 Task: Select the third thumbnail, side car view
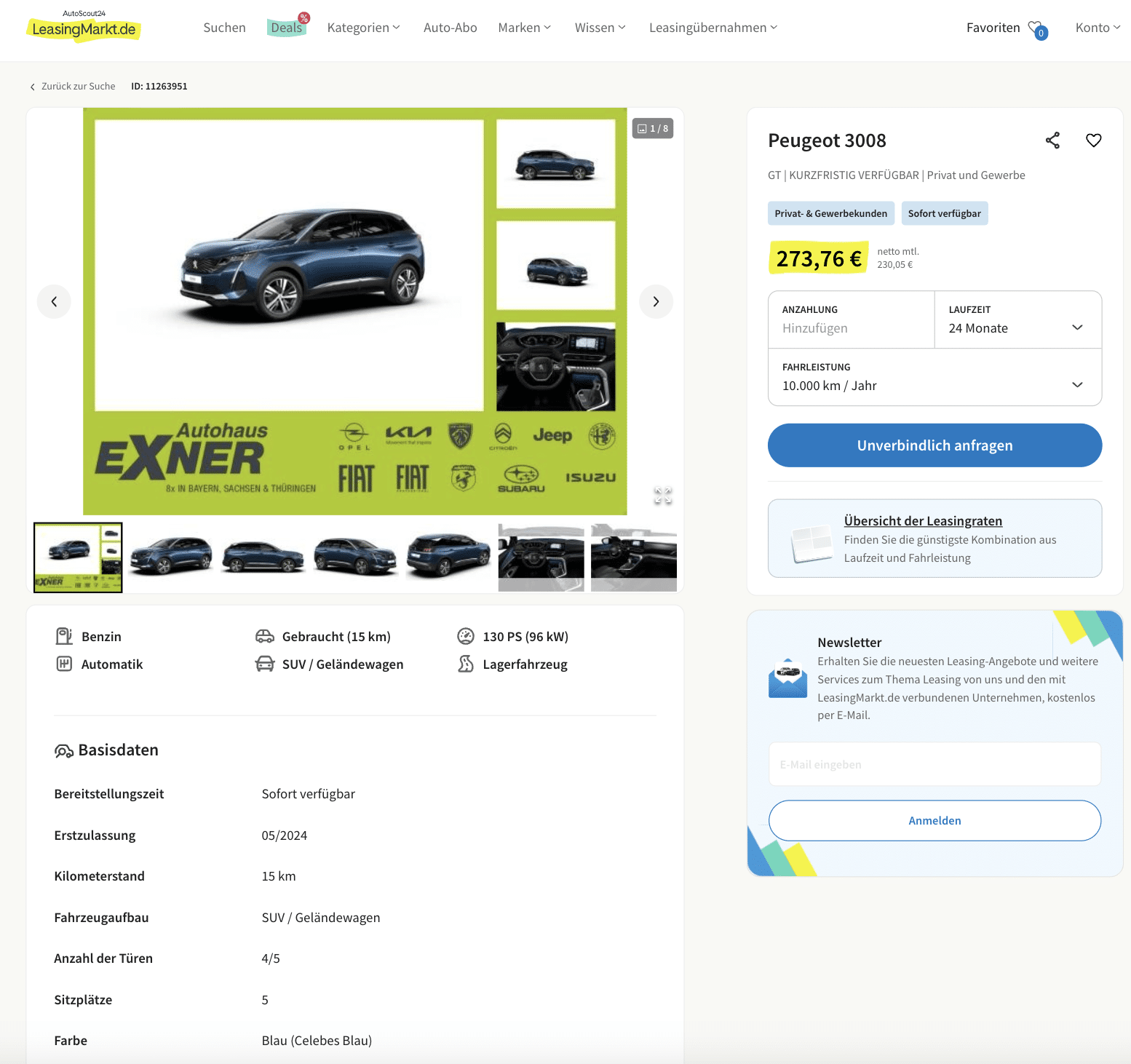pos(263,557)
